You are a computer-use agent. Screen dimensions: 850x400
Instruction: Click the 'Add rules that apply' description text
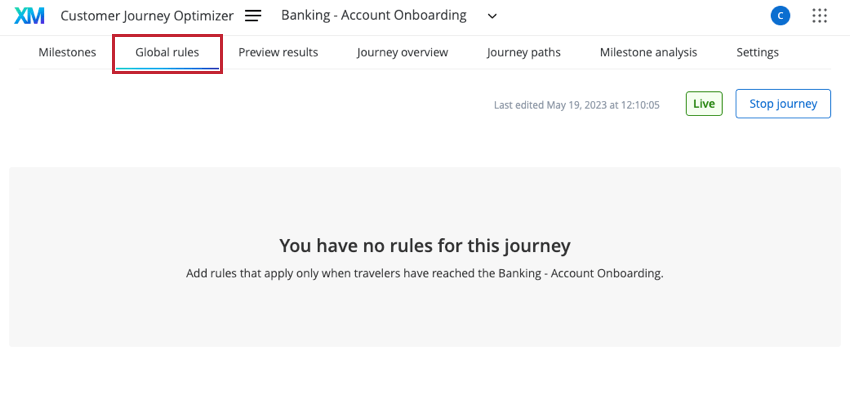[x=425, y=274]
